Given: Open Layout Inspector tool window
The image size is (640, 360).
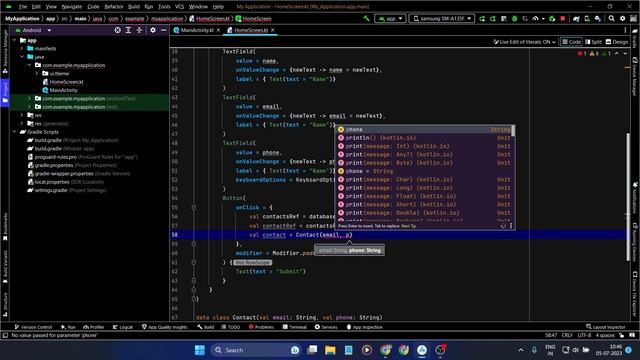Looking at the screenshot, I should pyautogui.click(x=606, y=327).
